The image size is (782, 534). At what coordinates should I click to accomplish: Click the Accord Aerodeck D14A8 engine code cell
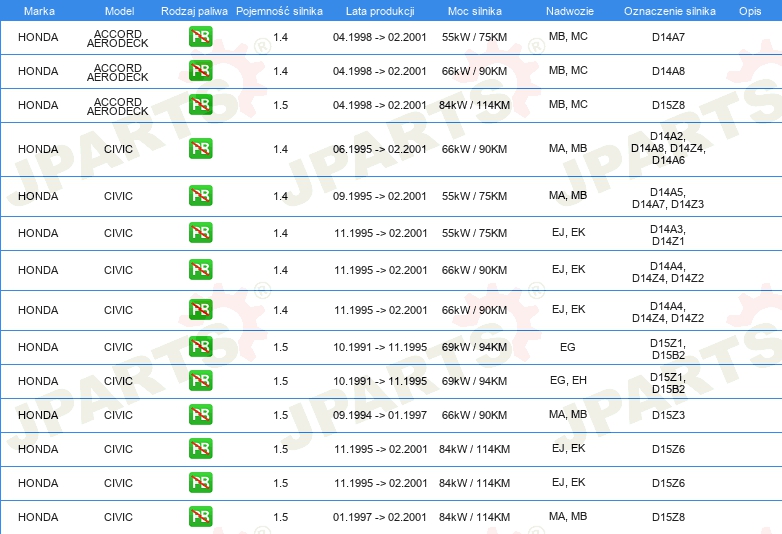click(668, 71)
